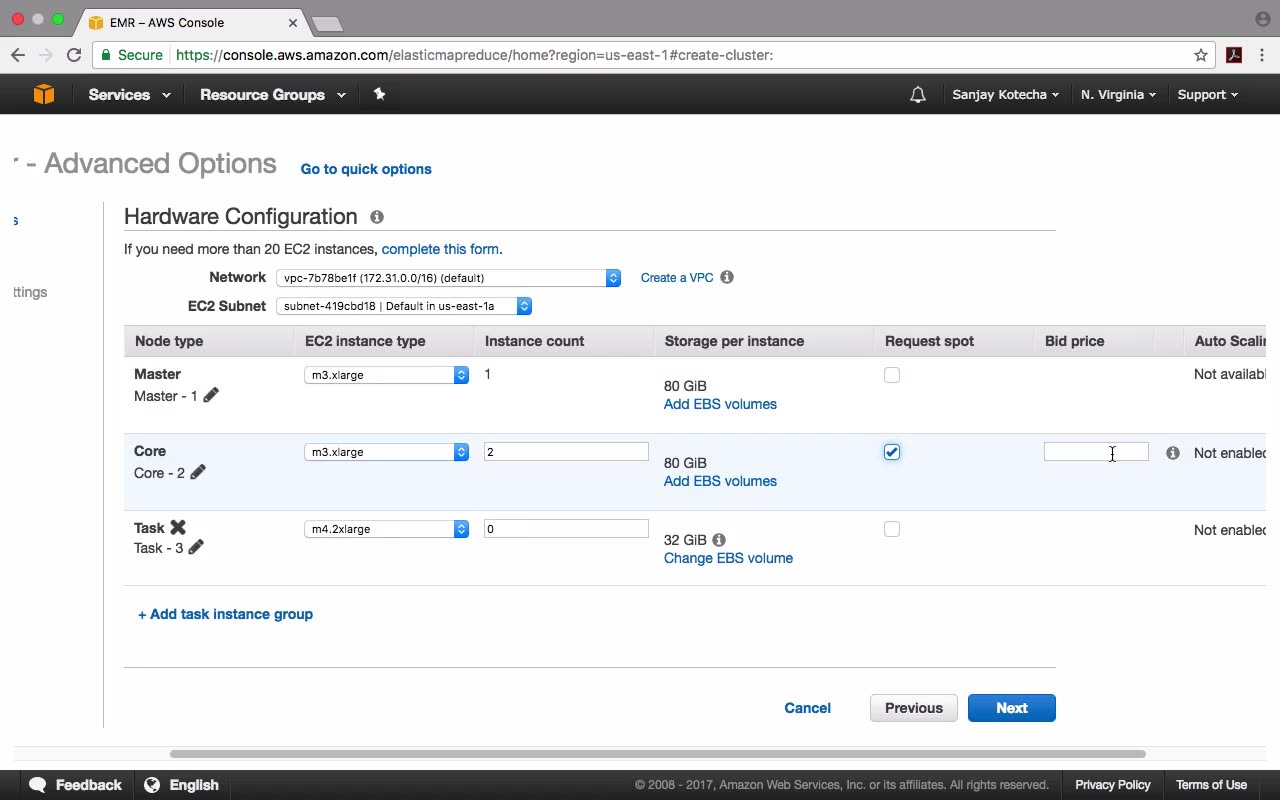Click the Feedback speech bubble icon

point(38,785)
